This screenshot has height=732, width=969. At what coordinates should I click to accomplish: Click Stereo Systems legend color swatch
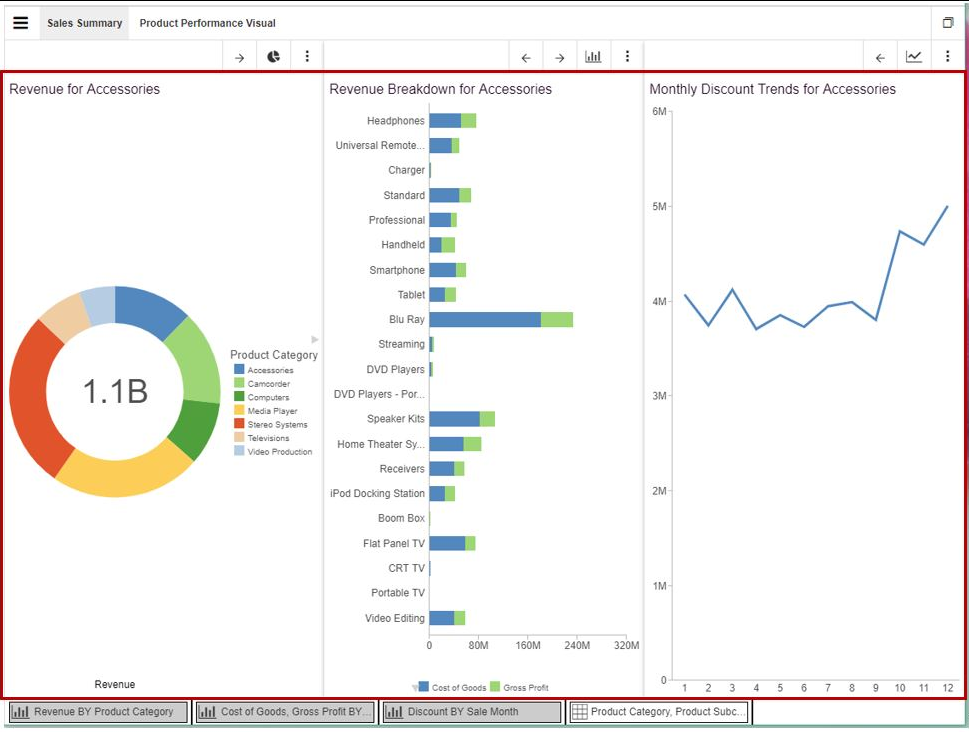tap(239, 423)
